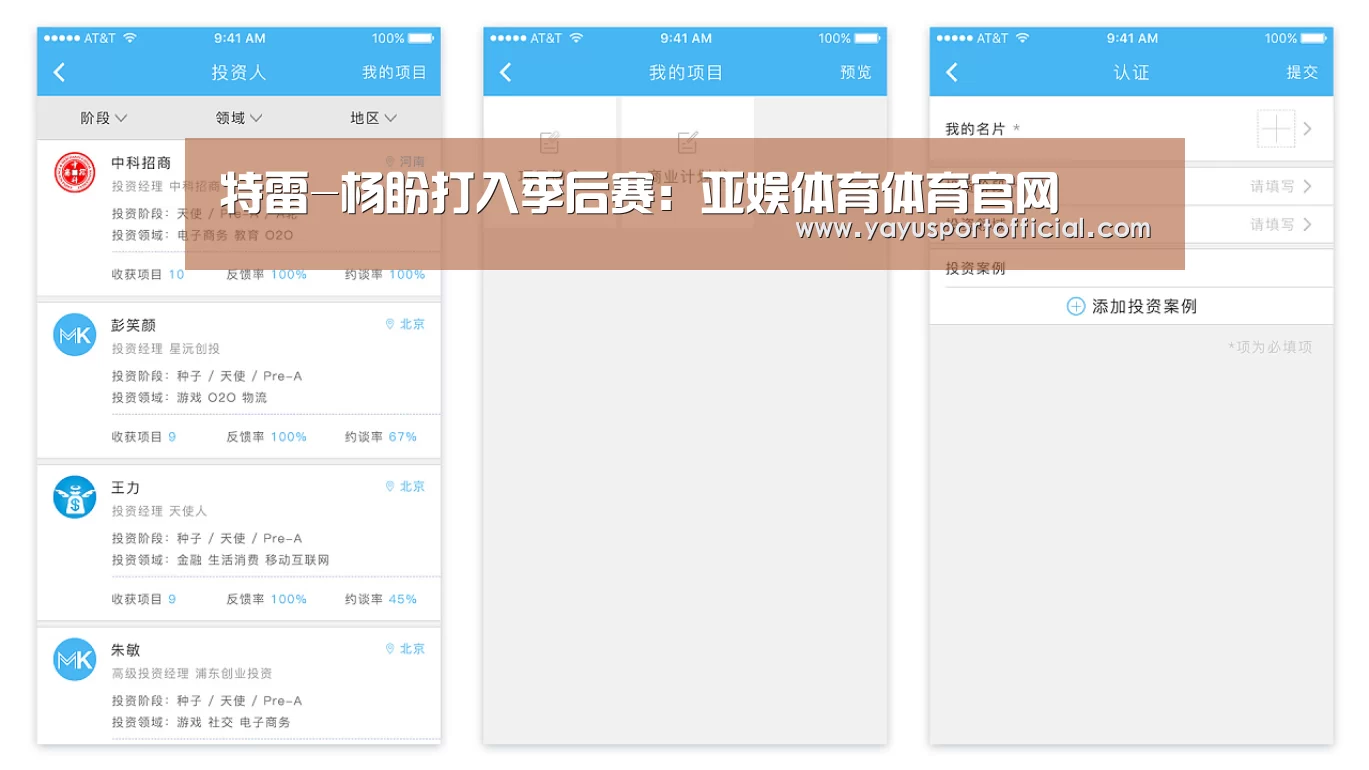Tap 添加投资案例 button label
The width and height of the screenshot is (1369, 770).
(x=1144, y=307)
